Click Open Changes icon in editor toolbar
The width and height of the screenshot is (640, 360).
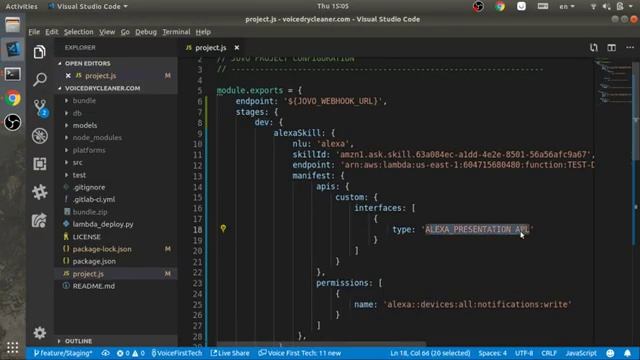(x=593, y=48)
